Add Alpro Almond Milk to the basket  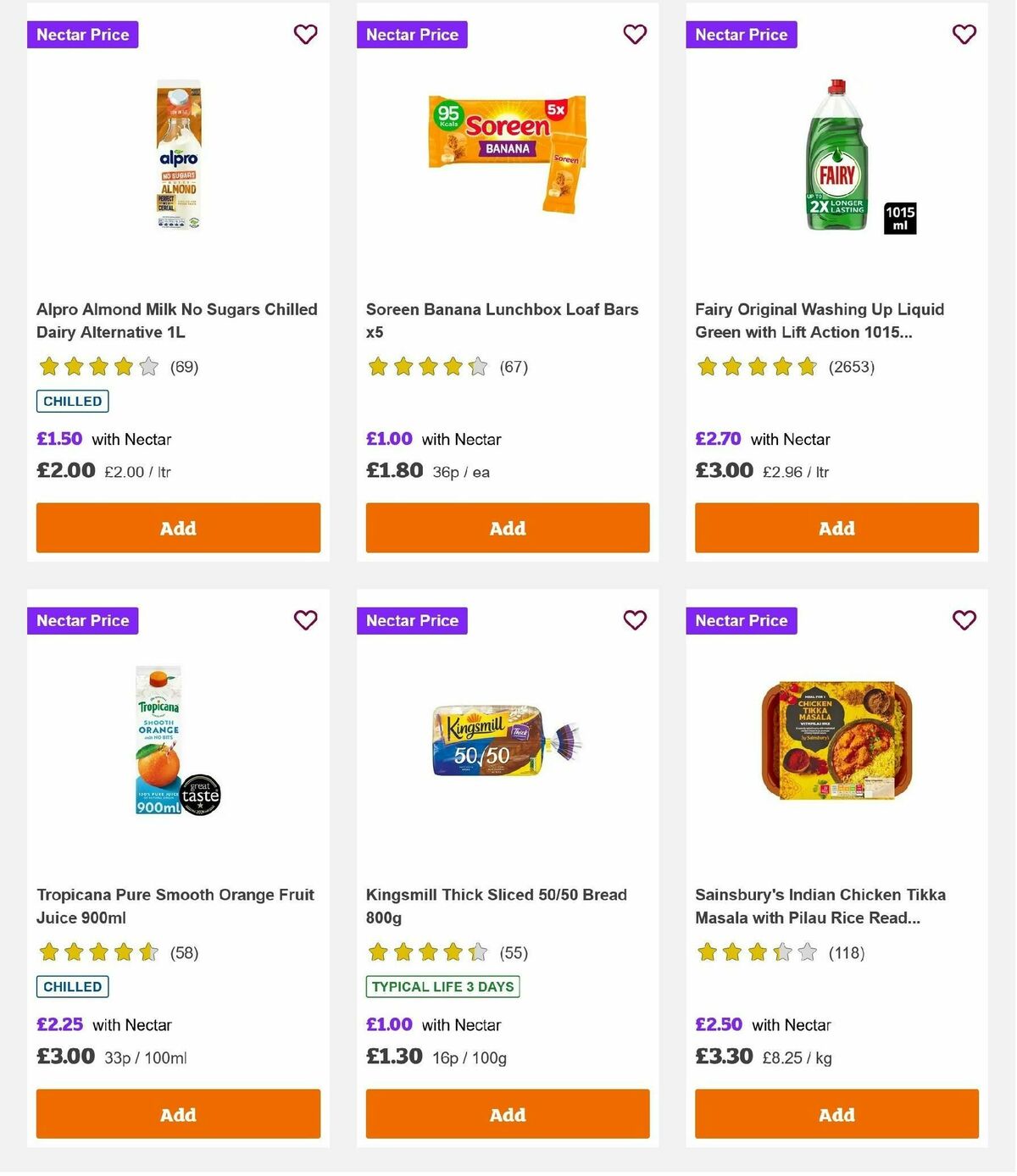[x=178, y=528]
